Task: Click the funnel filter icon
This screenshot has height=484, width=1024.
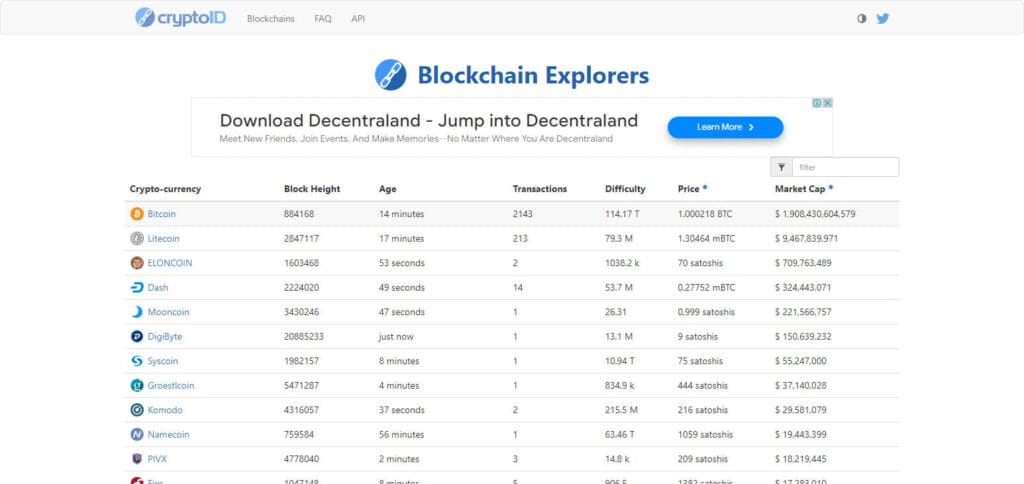Action: 781,167
